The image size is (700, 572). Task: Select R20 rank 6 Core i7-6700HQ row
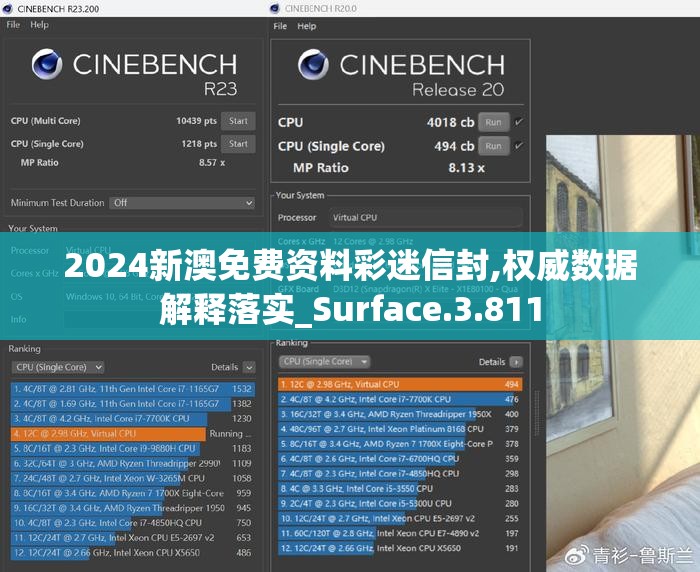(400, 459)
